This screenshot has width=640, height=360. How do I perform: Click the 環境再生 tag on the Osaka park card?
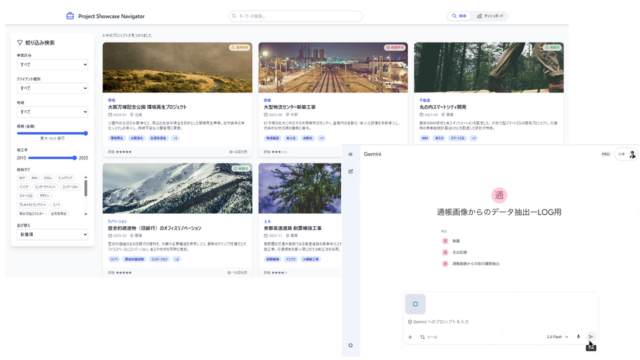click(117, 138)
